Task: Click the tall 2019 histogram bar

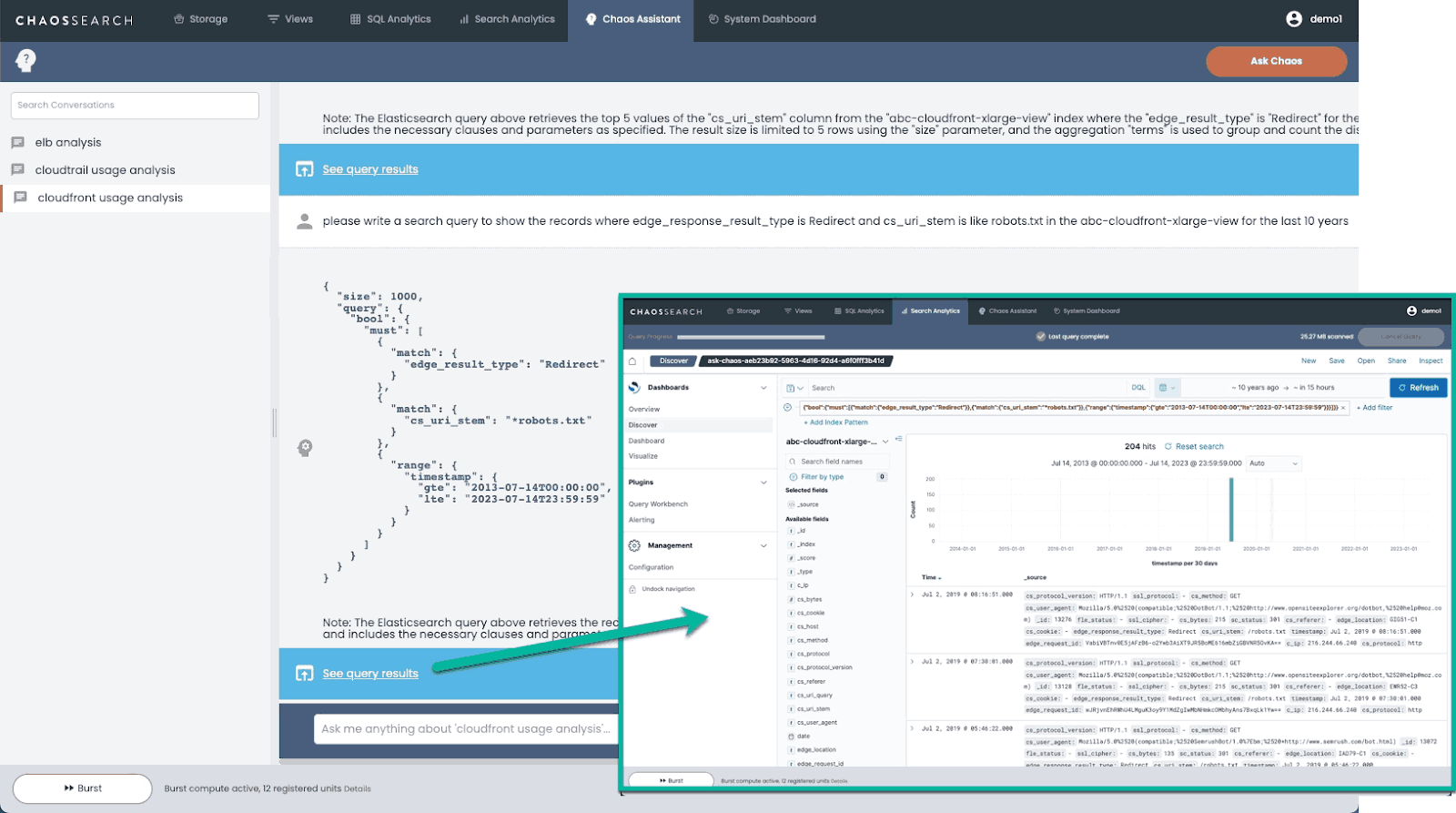Action: pos(1231,510)
